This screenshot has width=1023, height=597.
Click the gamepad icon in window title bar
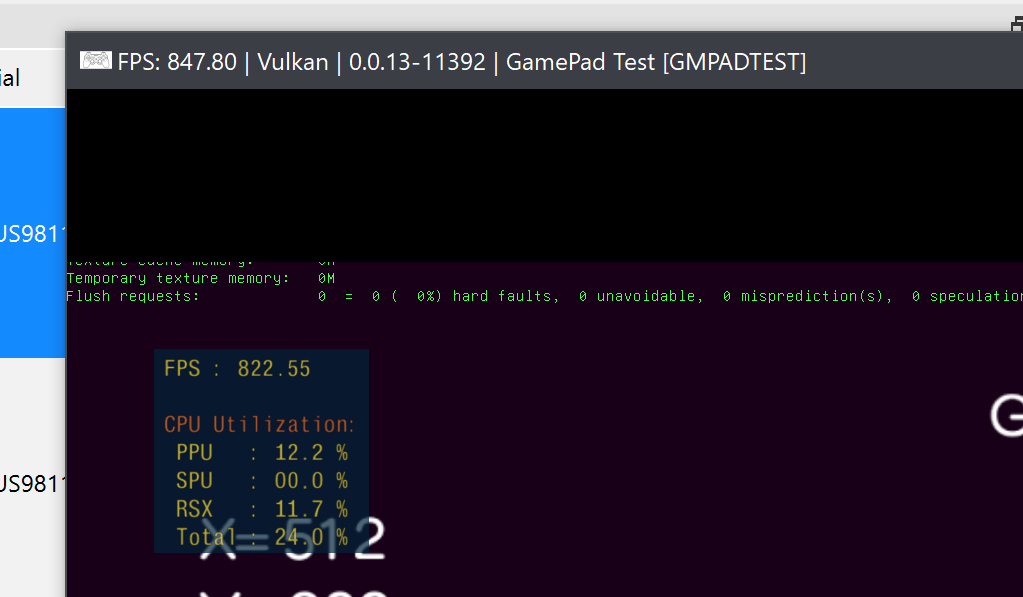pos(96,61)
